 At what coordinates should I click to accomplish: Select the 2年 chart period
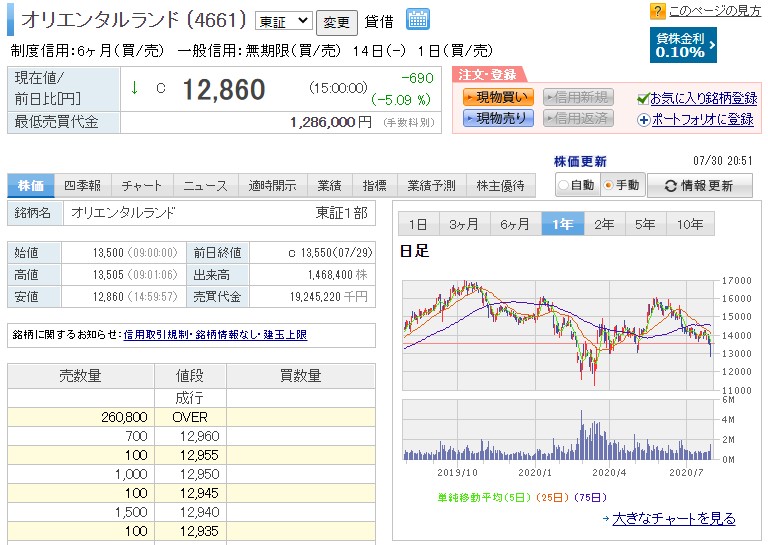point(604,224)
